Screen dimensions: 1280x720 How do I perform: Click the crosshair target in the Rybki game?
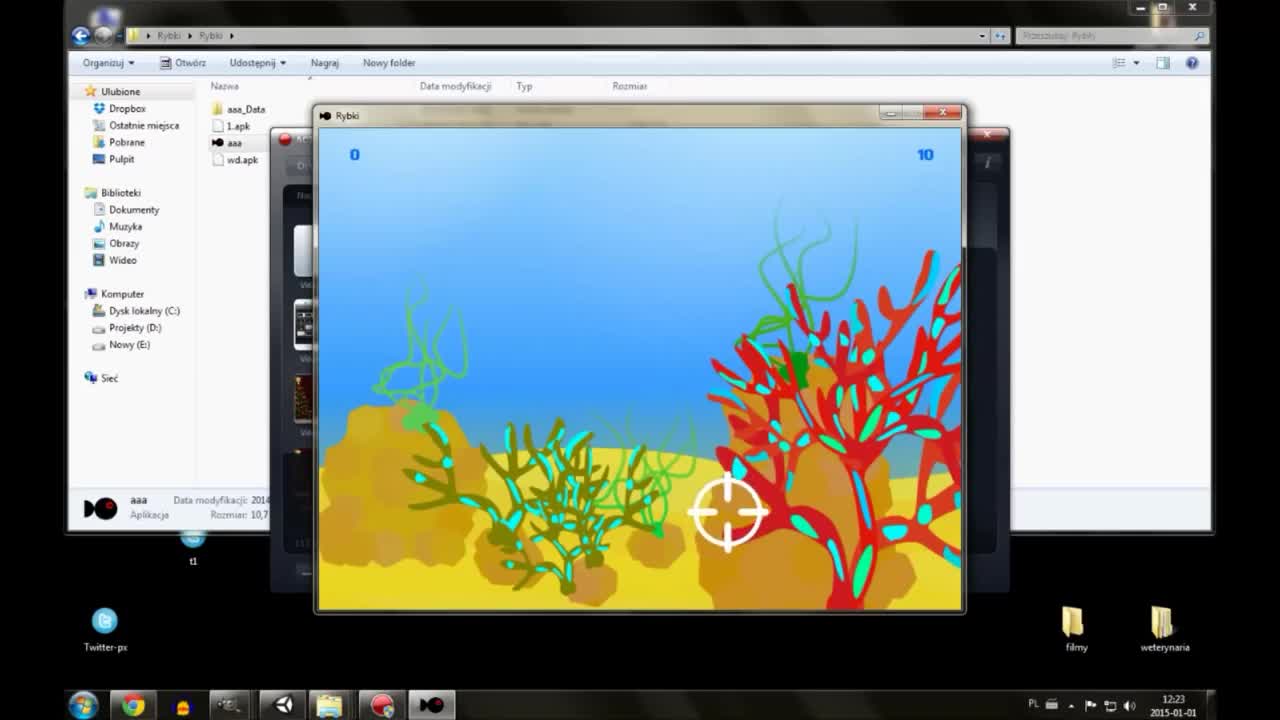pos(728,512)
